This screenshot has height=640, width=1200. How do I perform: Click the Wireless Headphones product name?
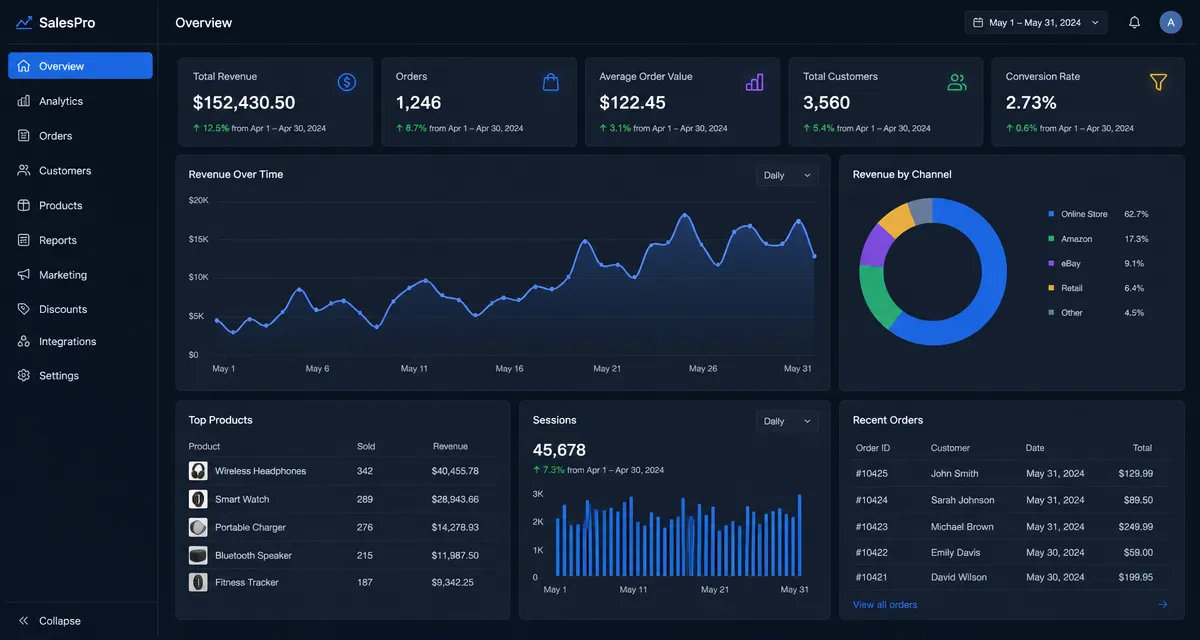click(x=261, y=471)
